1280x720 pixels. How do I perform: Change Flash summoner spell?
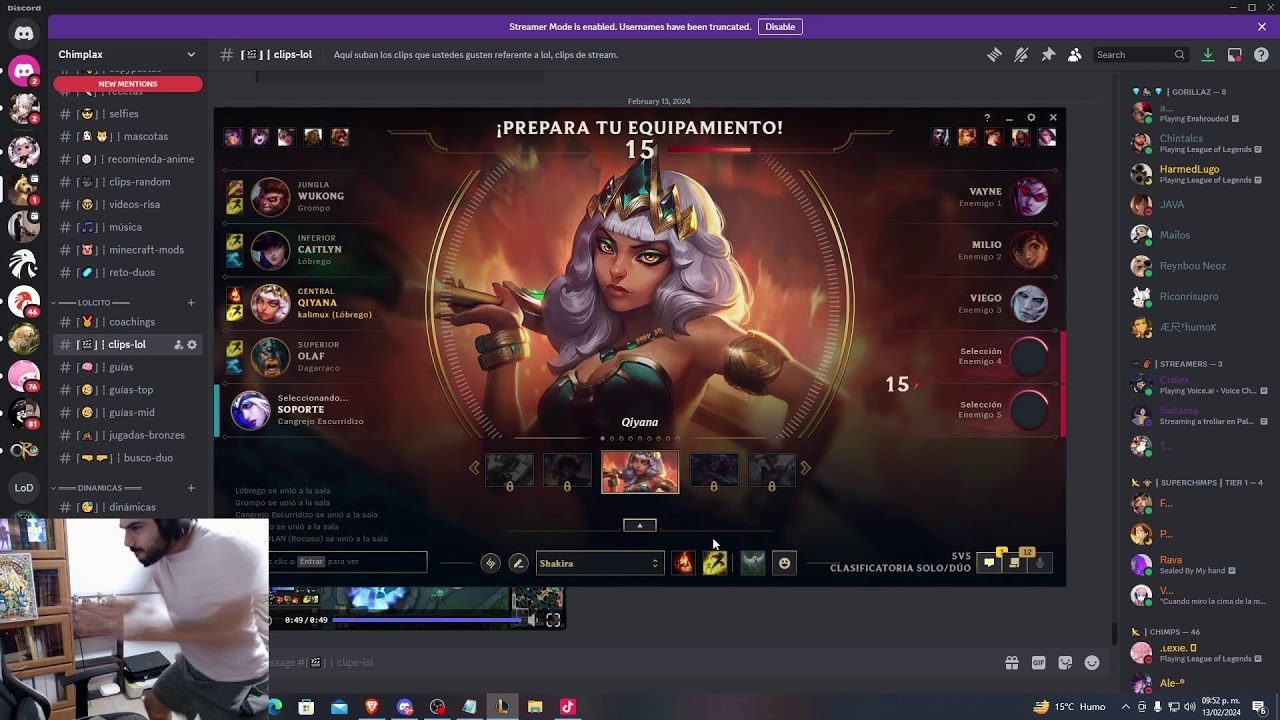(x=714, y=563)
